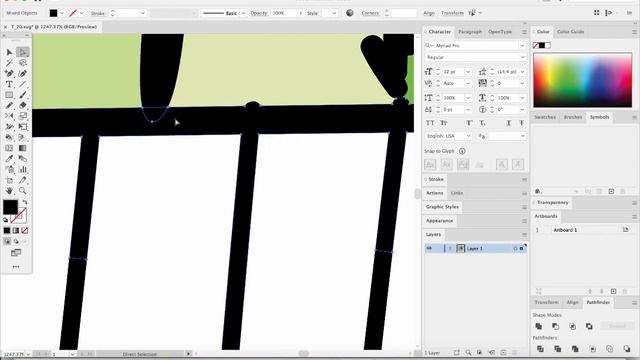Expand Layer 1 disclosure arrow
The width and height of the screenshot is (640, 360).
tap(450, 248)
